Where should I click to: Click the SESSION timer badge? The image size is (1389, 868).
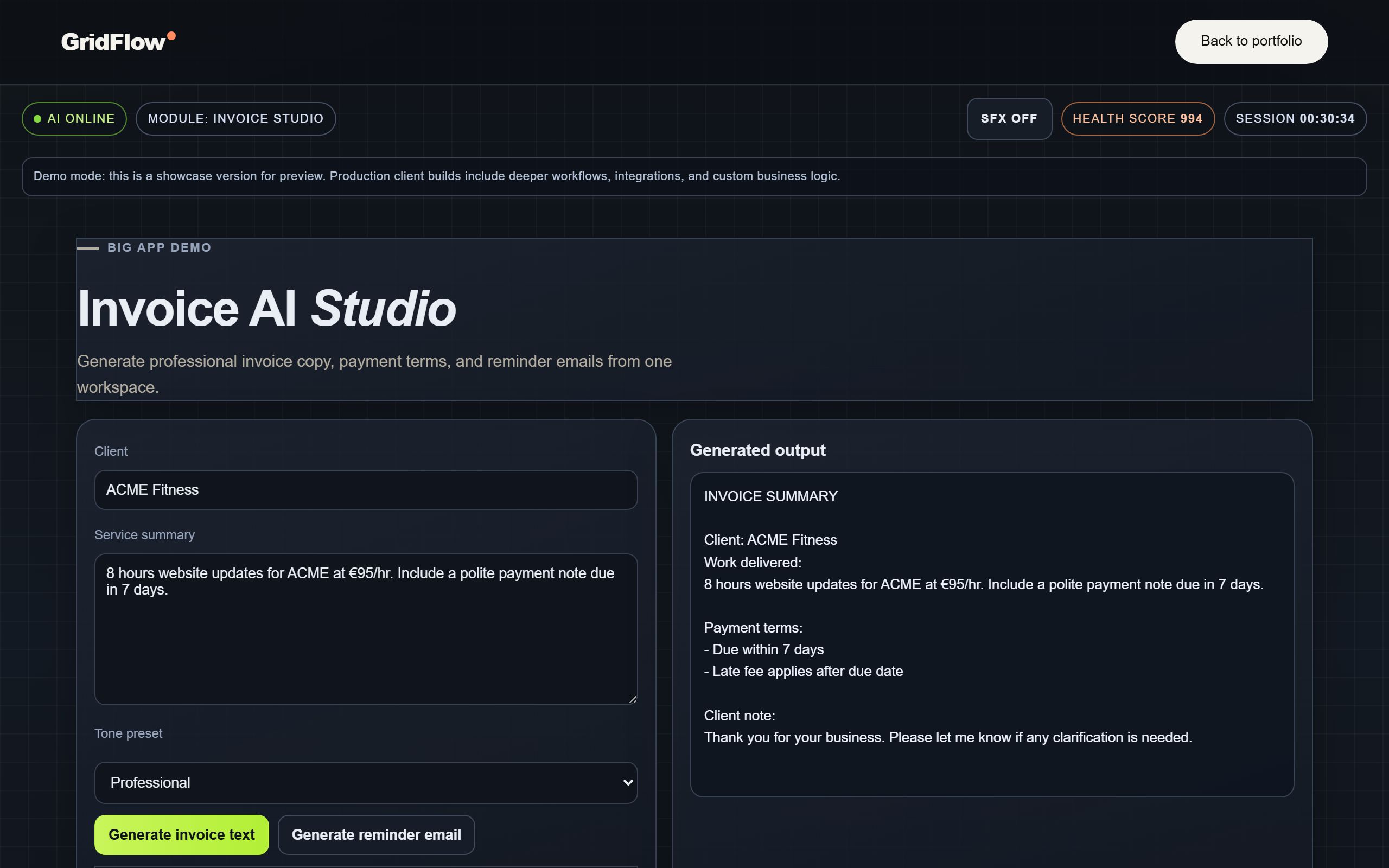click(x=1294, y=119)
